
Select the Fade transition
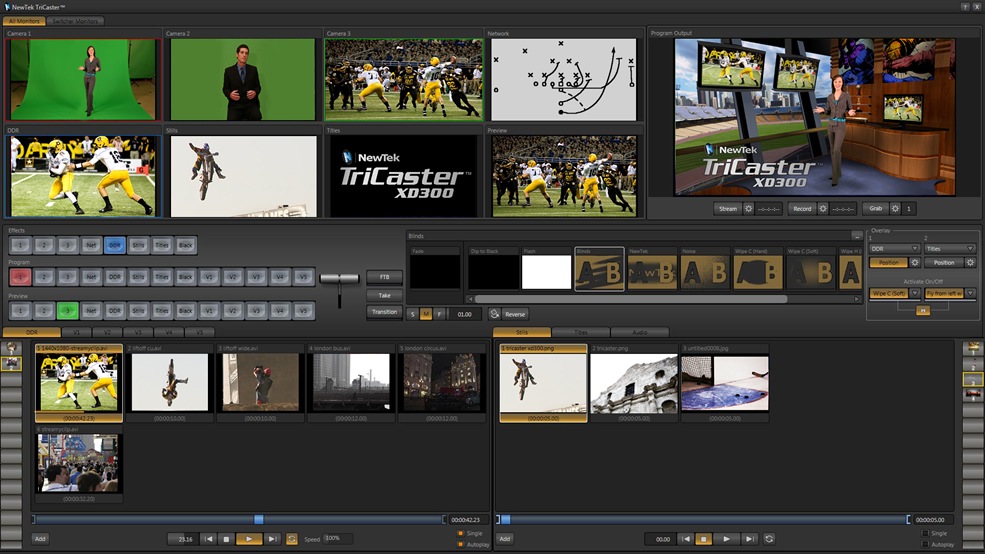point(435,269)
